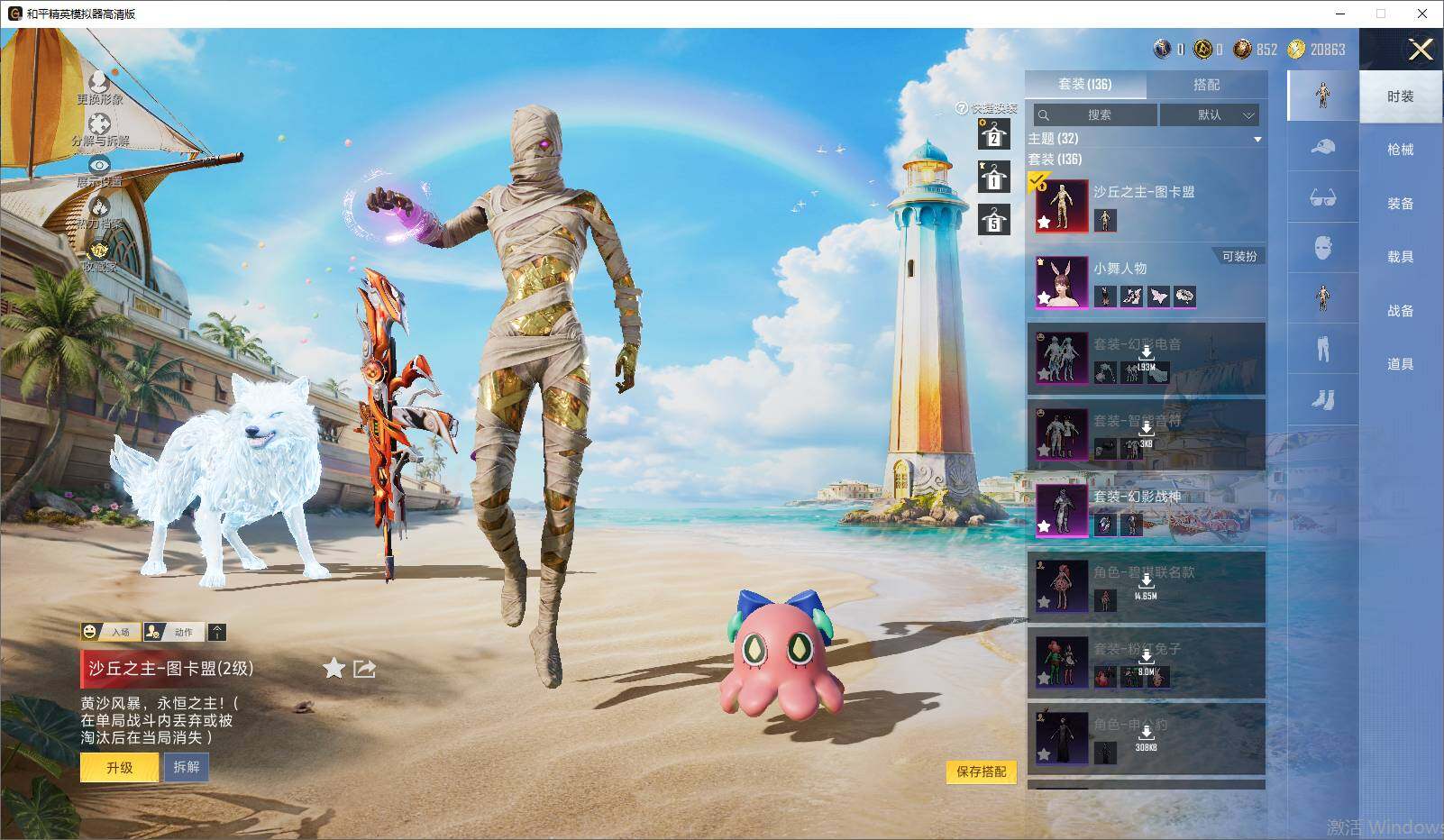Expand the emote panel arrow beside 动作
This screenshot has width=1444, height=840.
[217, 632]
